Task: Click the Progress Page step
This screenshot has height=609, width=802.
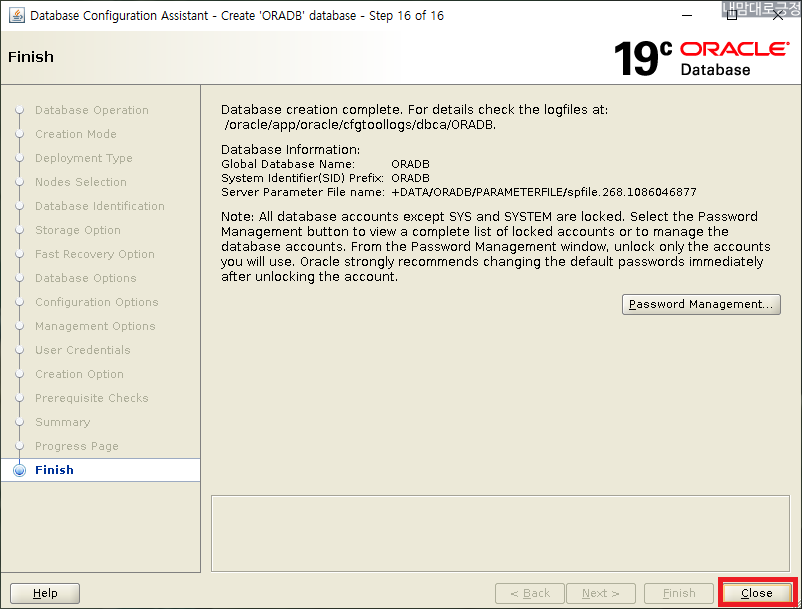Action: (x=77, y=446)
